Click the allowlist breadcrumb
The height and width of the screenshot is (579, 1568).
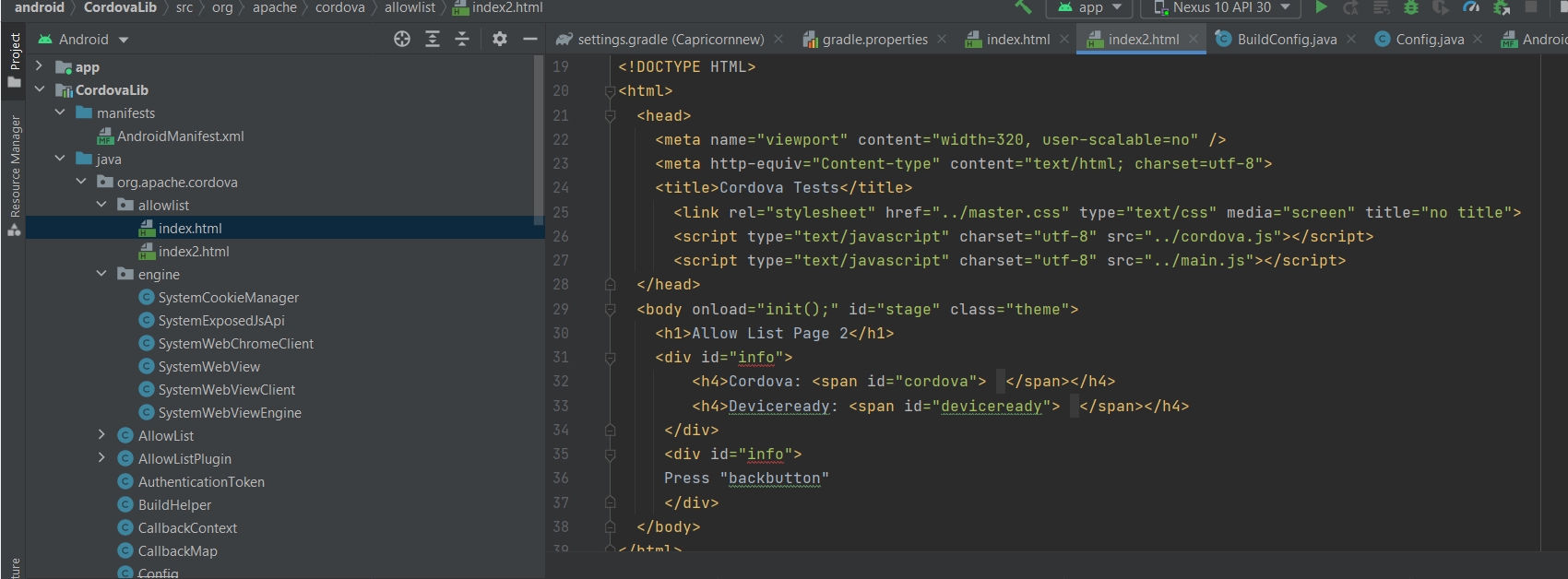(410, 7)
